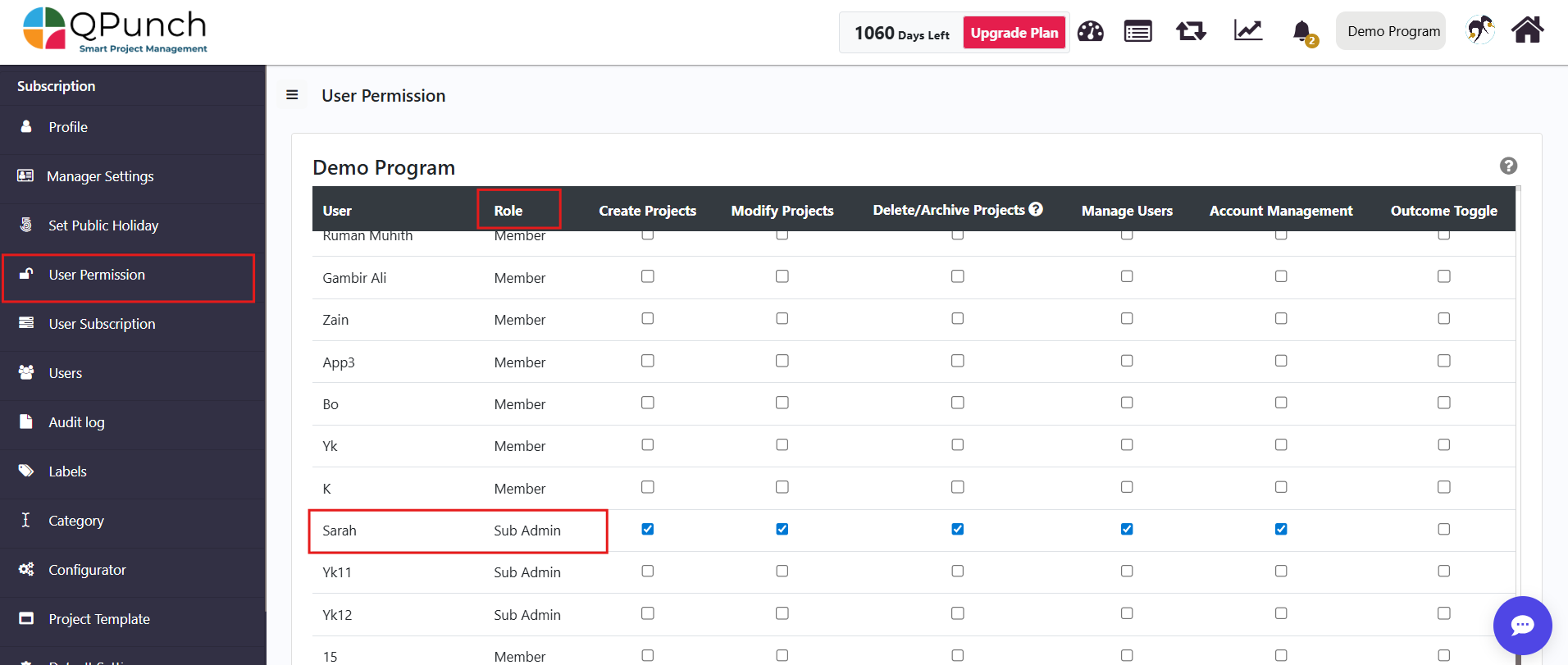The height and width of the screenshot is (665, 1568).
Task: Check Manage Users for Gambir Ali
Action: 1127,276
